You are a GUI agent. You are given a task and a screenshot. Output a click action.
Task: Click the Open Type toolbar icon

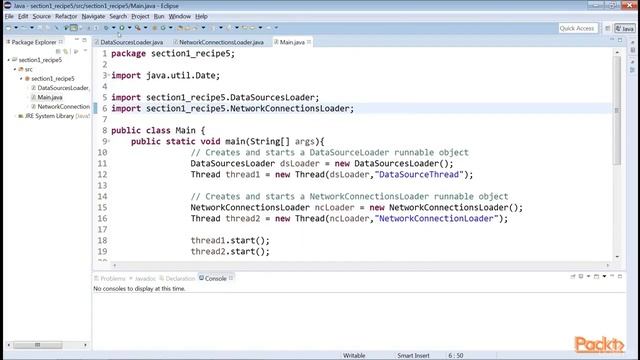pyautogui.click(x=180, y=28)
